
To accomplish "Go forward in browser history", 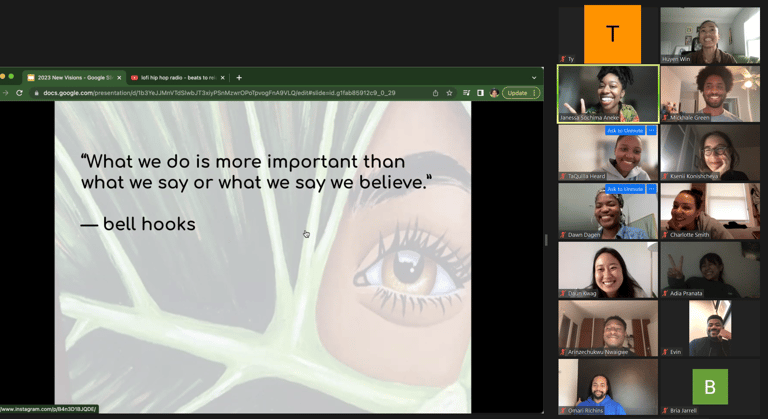I will [5, 93].
